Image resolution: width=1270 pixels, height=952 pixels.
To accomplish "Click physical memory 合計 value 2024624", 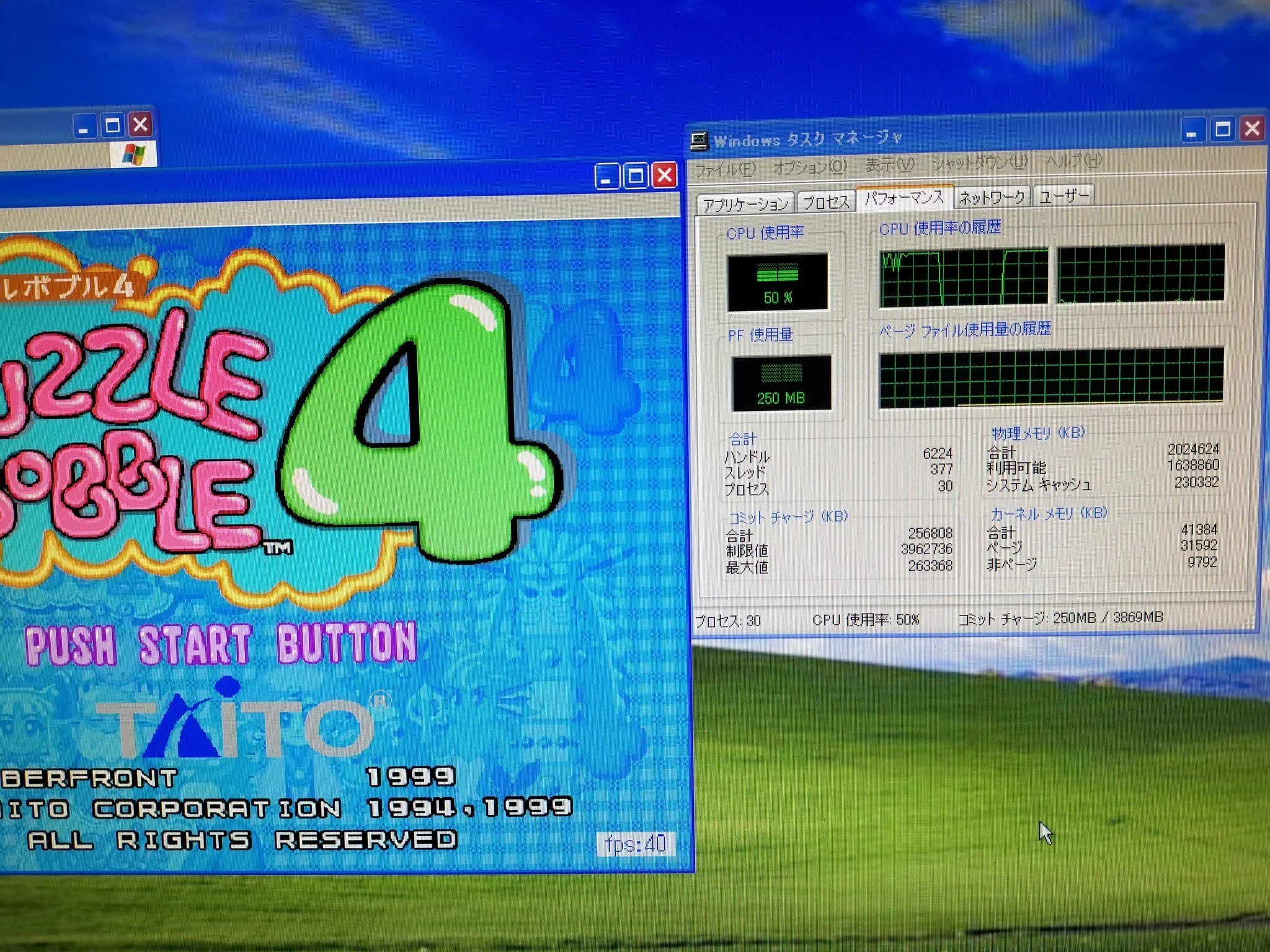I will click(x=1193, y=449).
